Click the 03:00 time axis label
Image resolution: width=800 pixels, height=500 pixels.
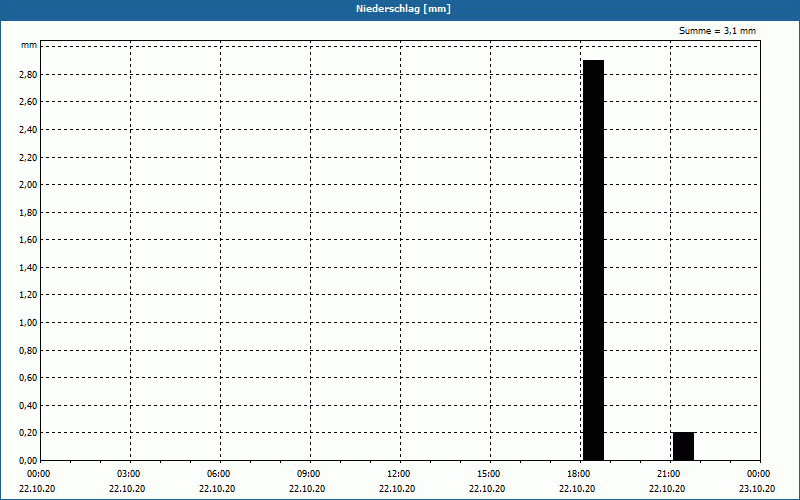[x=129, y=474]
